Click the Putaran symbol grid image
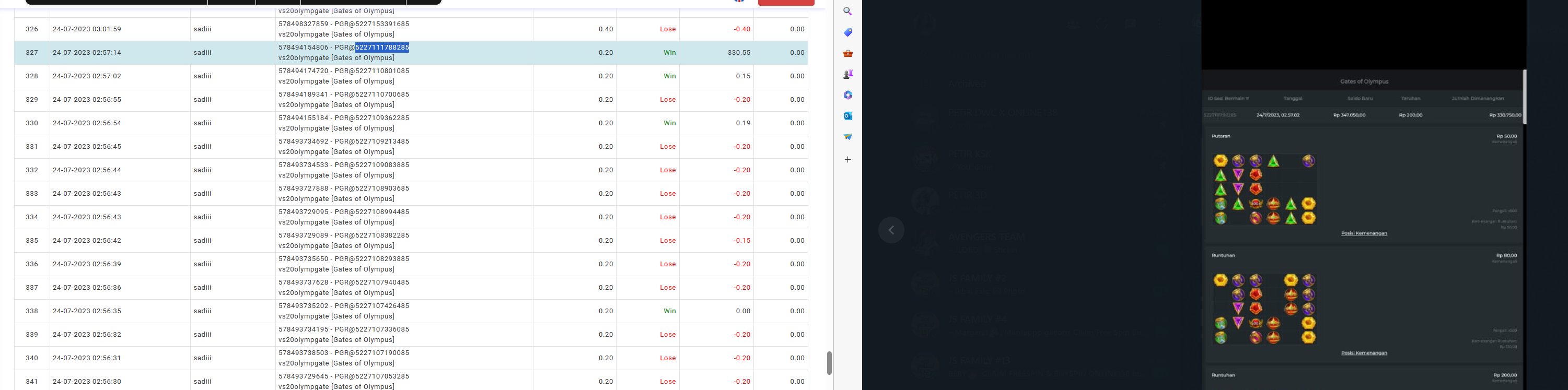The height and width of the screenshot is (390, 1568). click(1264, 189)
